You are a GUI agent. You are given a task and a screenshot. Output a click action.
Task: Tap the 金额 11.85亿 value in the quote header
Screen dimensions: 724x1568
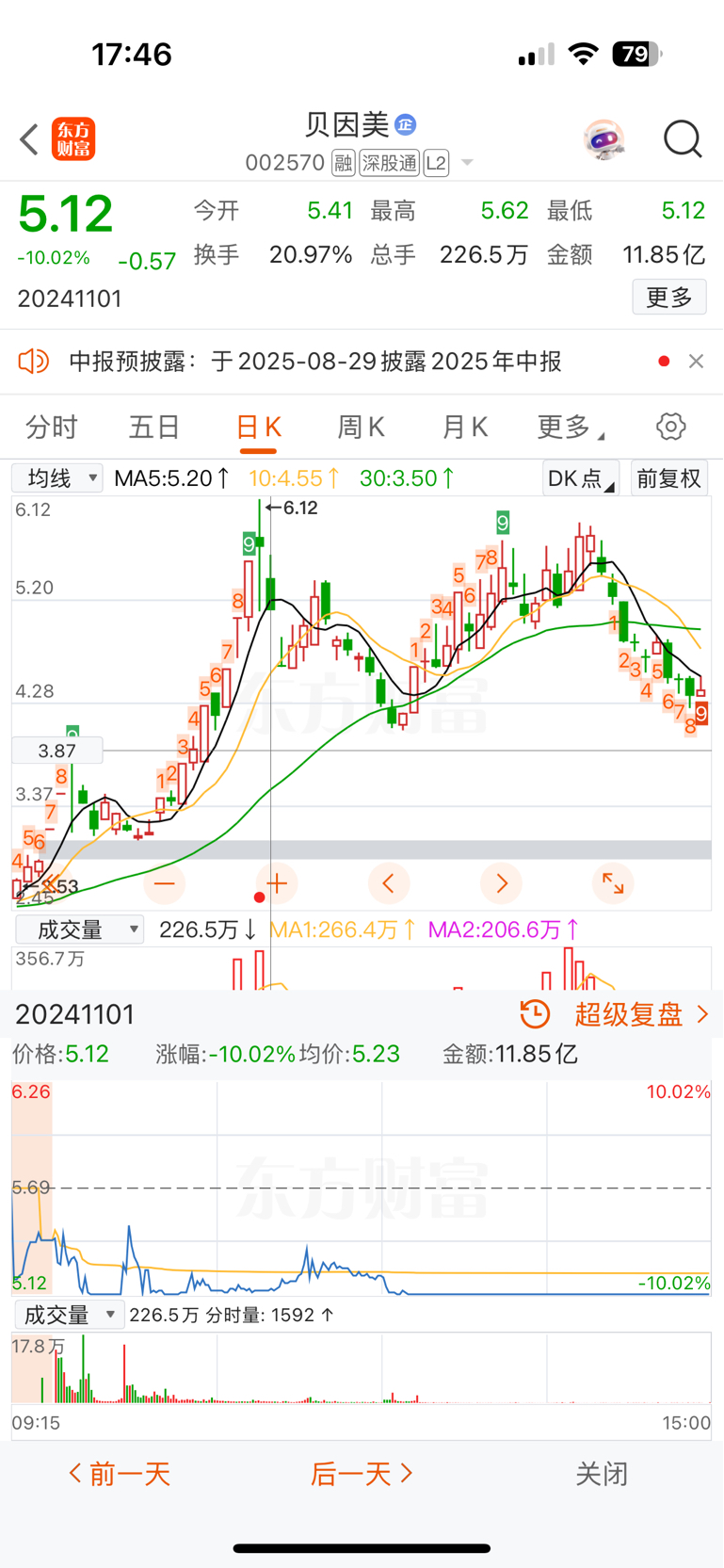pos(664,255)
